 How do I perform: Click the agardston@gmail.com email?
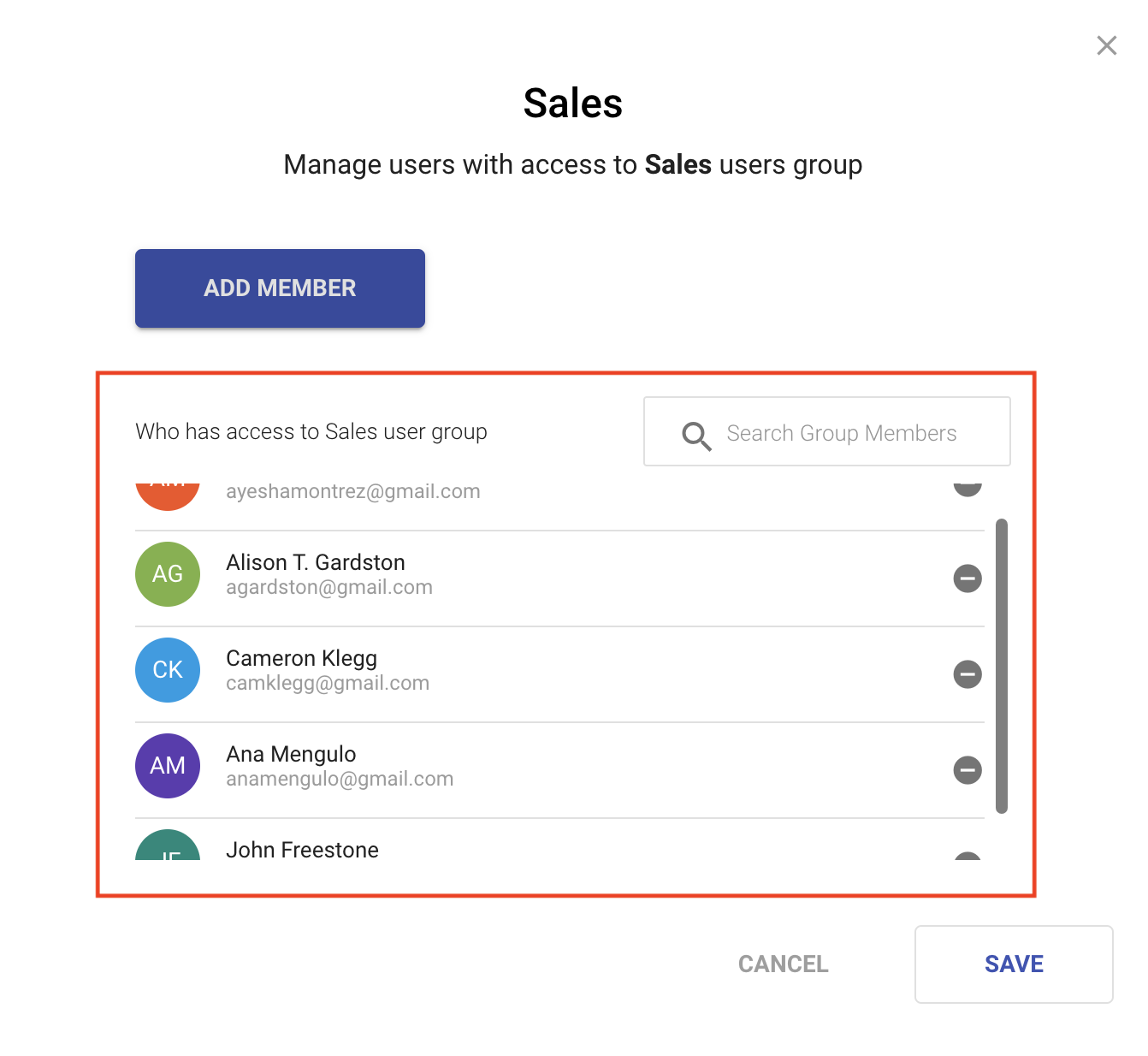pyautogui.click(x=329, y=588)
